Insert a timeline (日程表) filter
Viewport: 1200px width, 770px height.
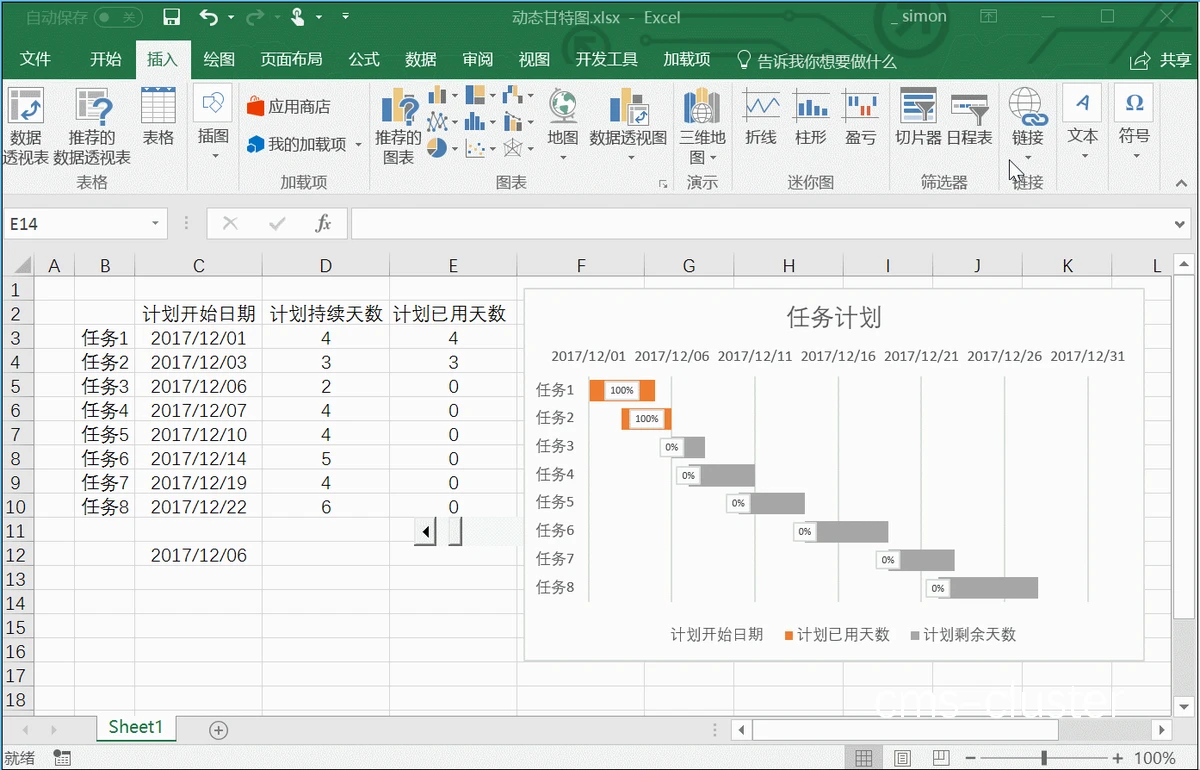point(969,118)
